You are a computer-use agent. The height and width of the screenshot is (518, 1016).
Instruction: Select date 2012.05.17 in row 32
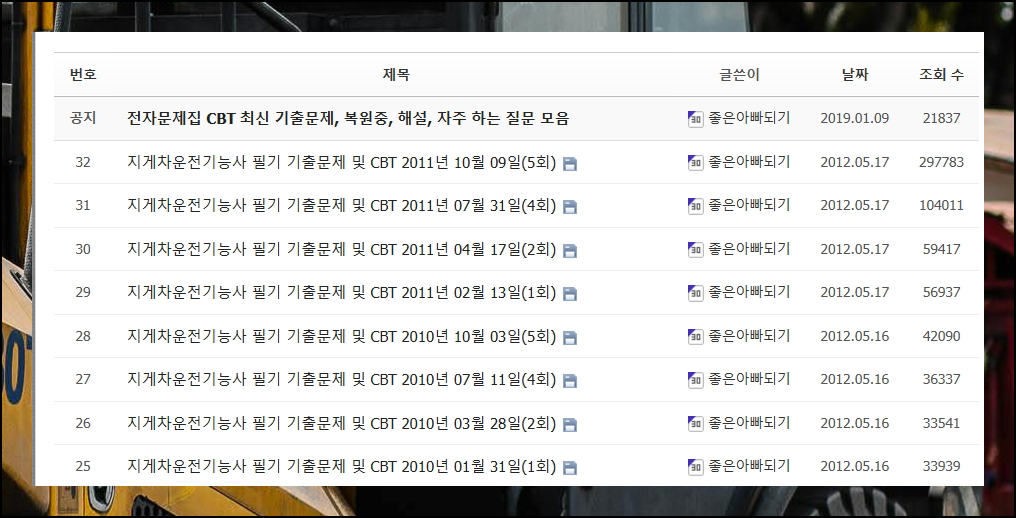click(x=855, y=162)
